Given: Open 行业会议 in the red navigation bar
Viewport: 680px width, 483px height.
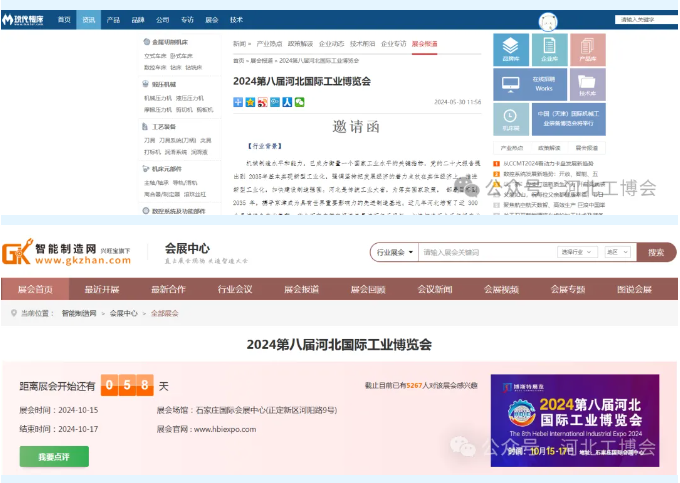Looking at the screenshot, I should pyautogui.click(x=235, y=289).
